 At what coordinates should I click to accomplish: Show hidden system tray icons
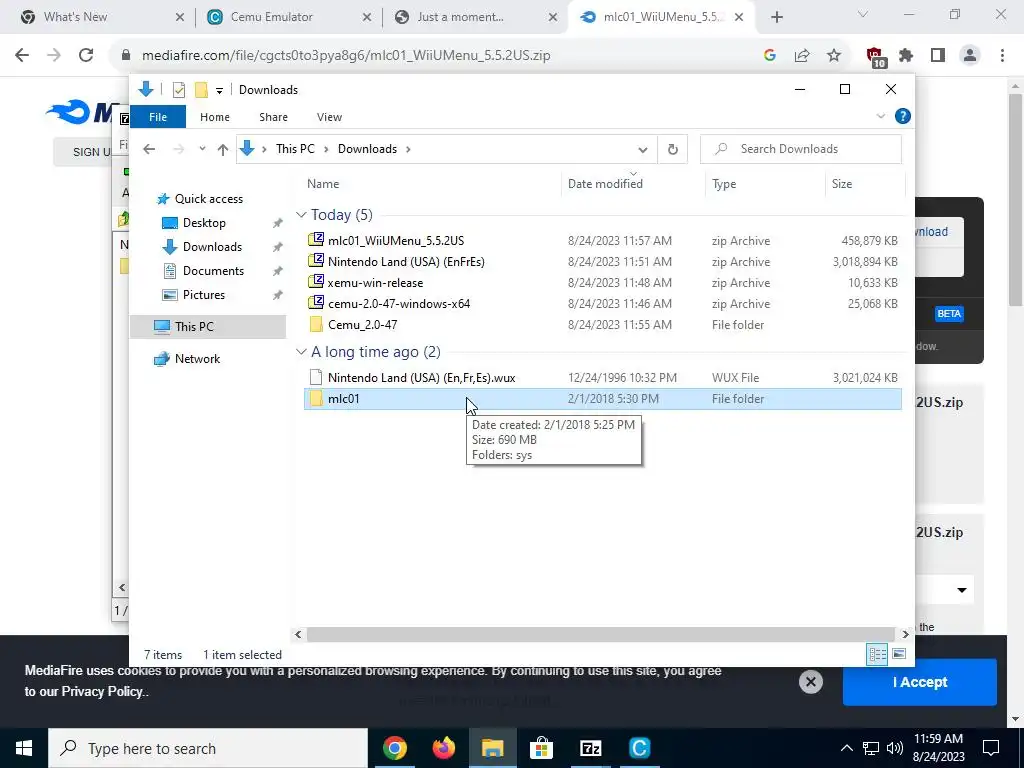click(846, 748)
